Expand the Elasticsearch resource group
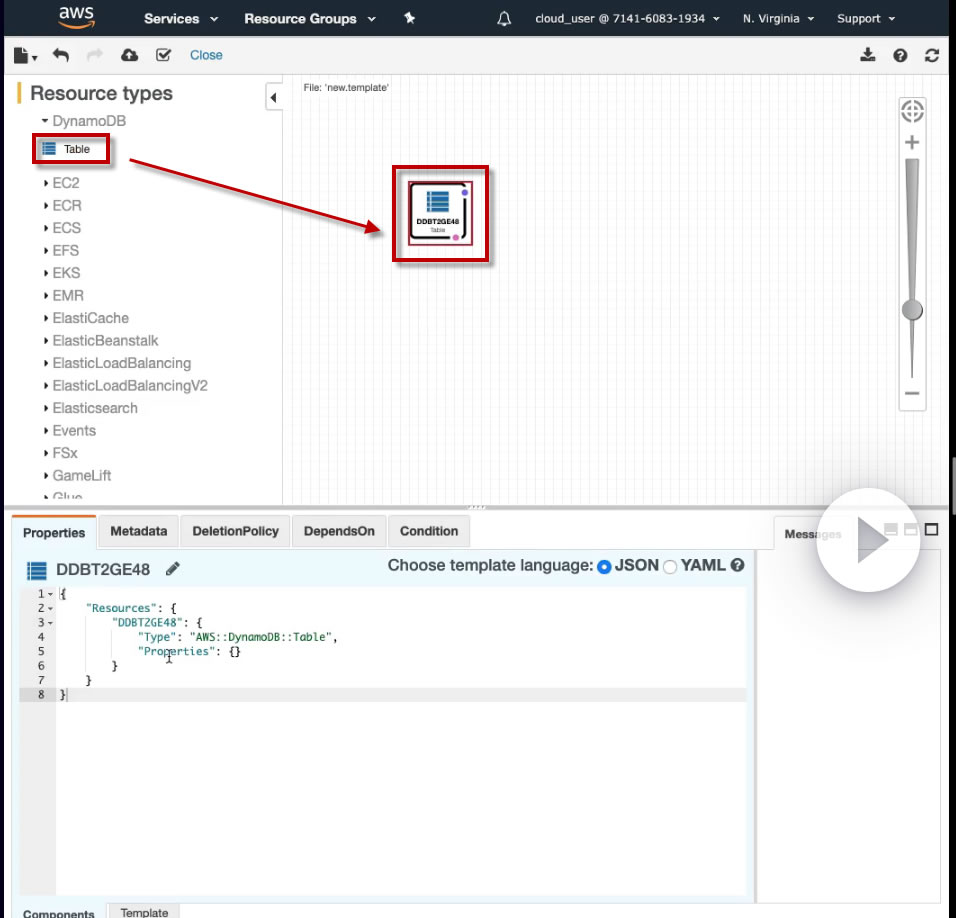This screenshot has height=918, width=956. pos(46,408)
